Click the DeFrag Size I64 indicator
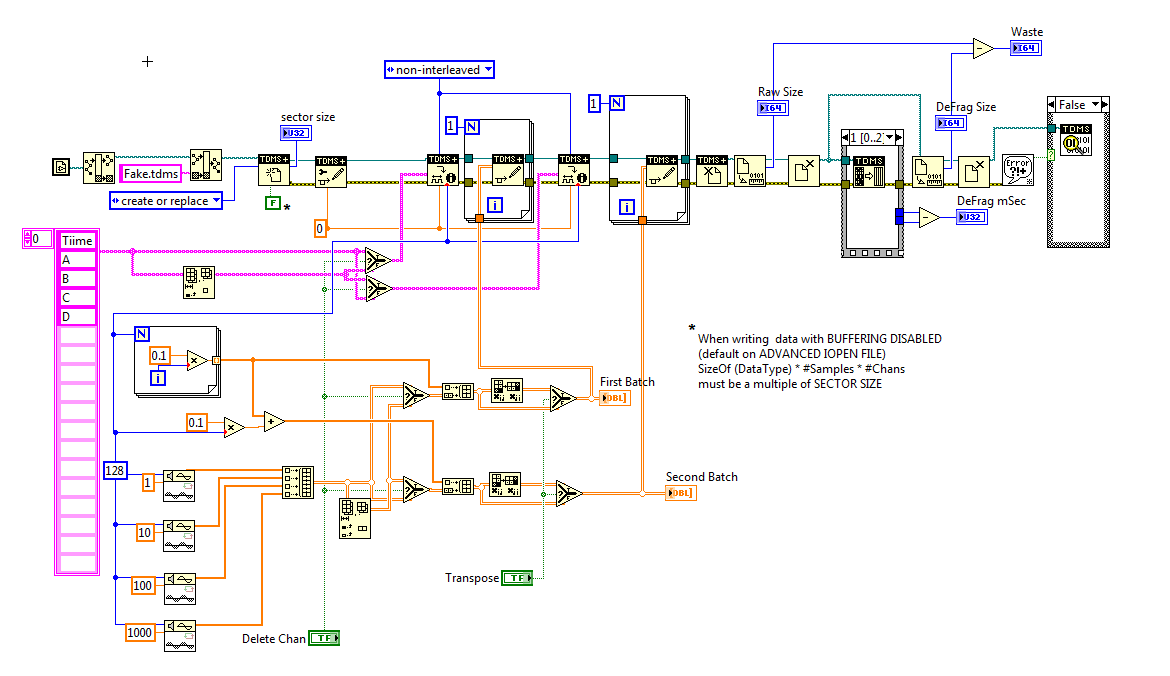Viewport: 1170px width, 676px height. tap(951, 122)
